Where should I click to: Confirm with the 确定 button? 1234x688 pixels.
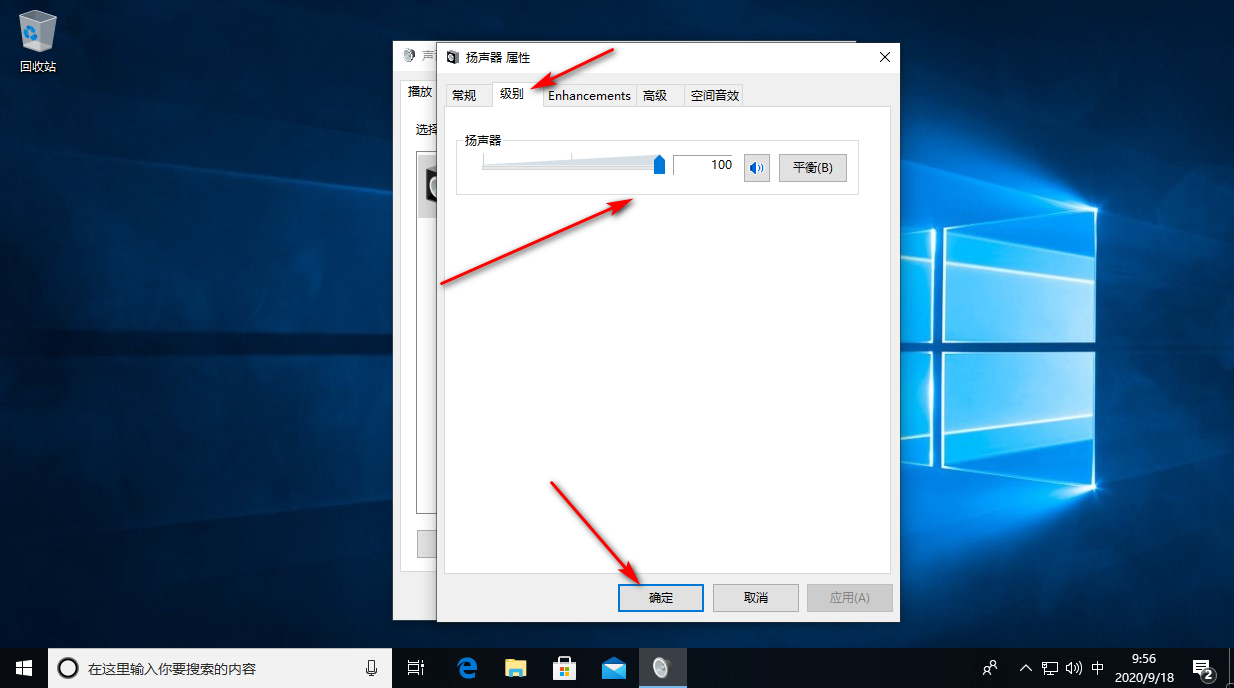click(661, 598)
